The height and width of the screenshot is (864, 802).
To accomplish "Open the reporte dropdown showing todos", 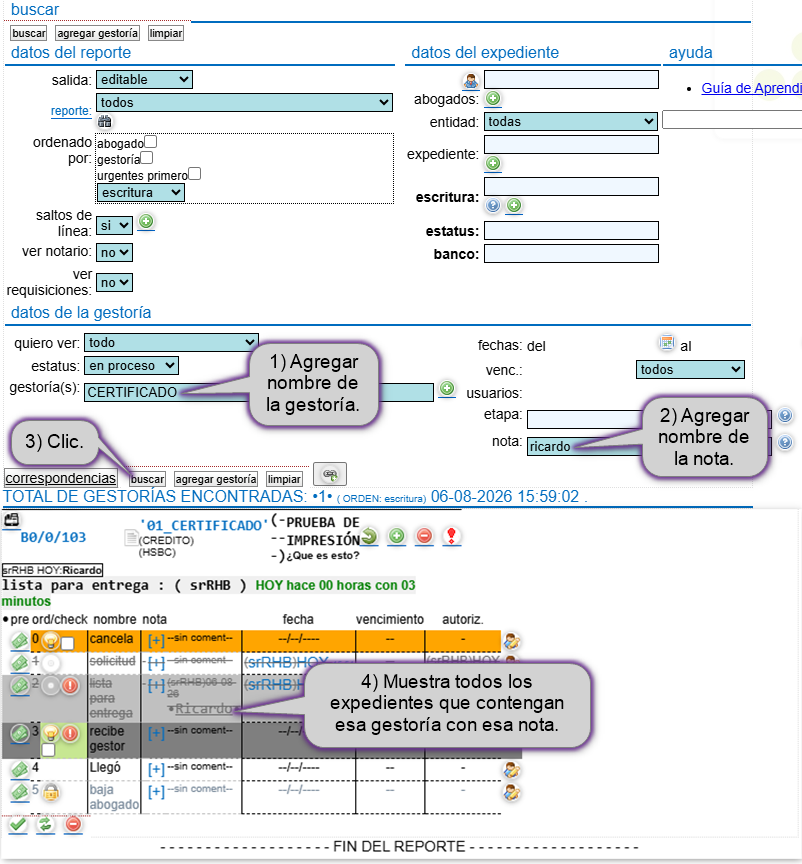I will click(244, 102).
